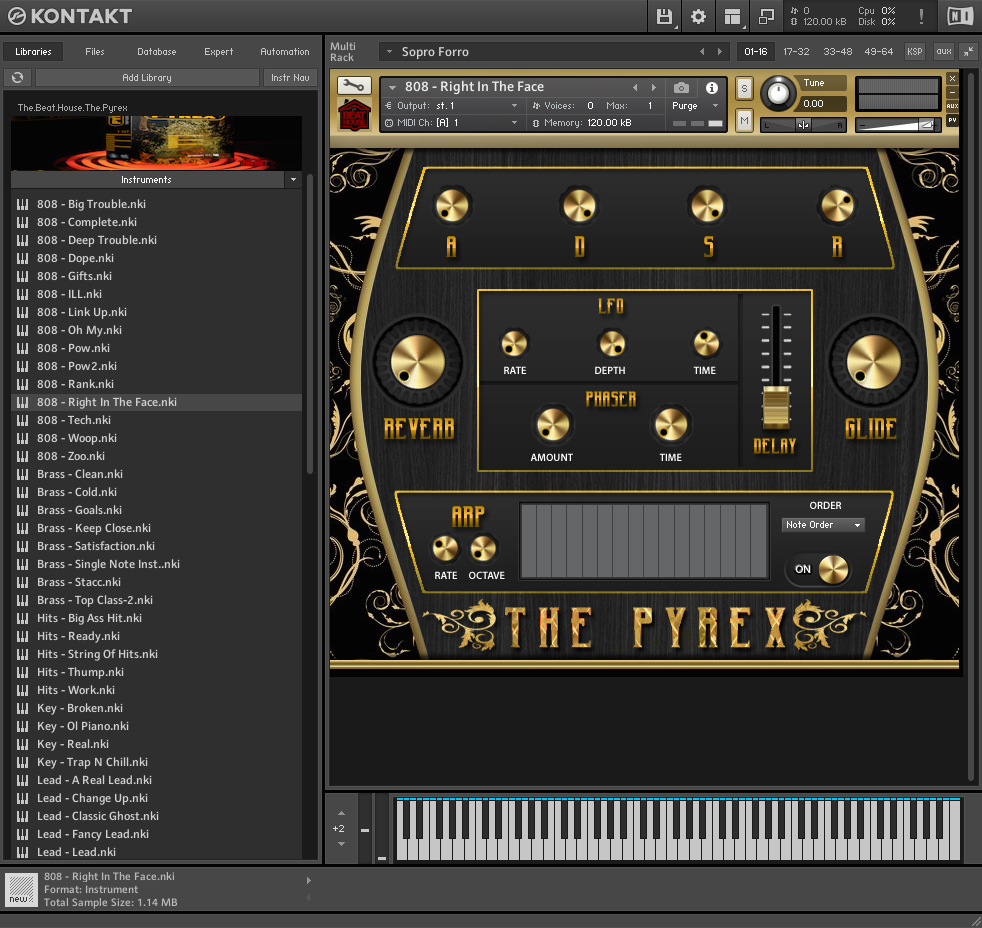Click the Add Library button

(x=147, y=78)
